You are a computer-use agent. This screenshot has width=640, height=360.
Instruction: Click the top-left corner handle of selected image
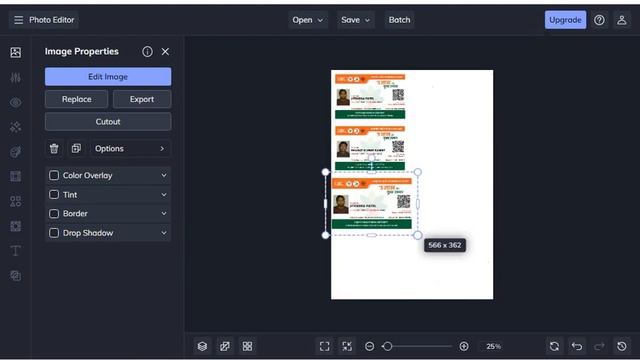pyautogui.click(x=325, y=172)
